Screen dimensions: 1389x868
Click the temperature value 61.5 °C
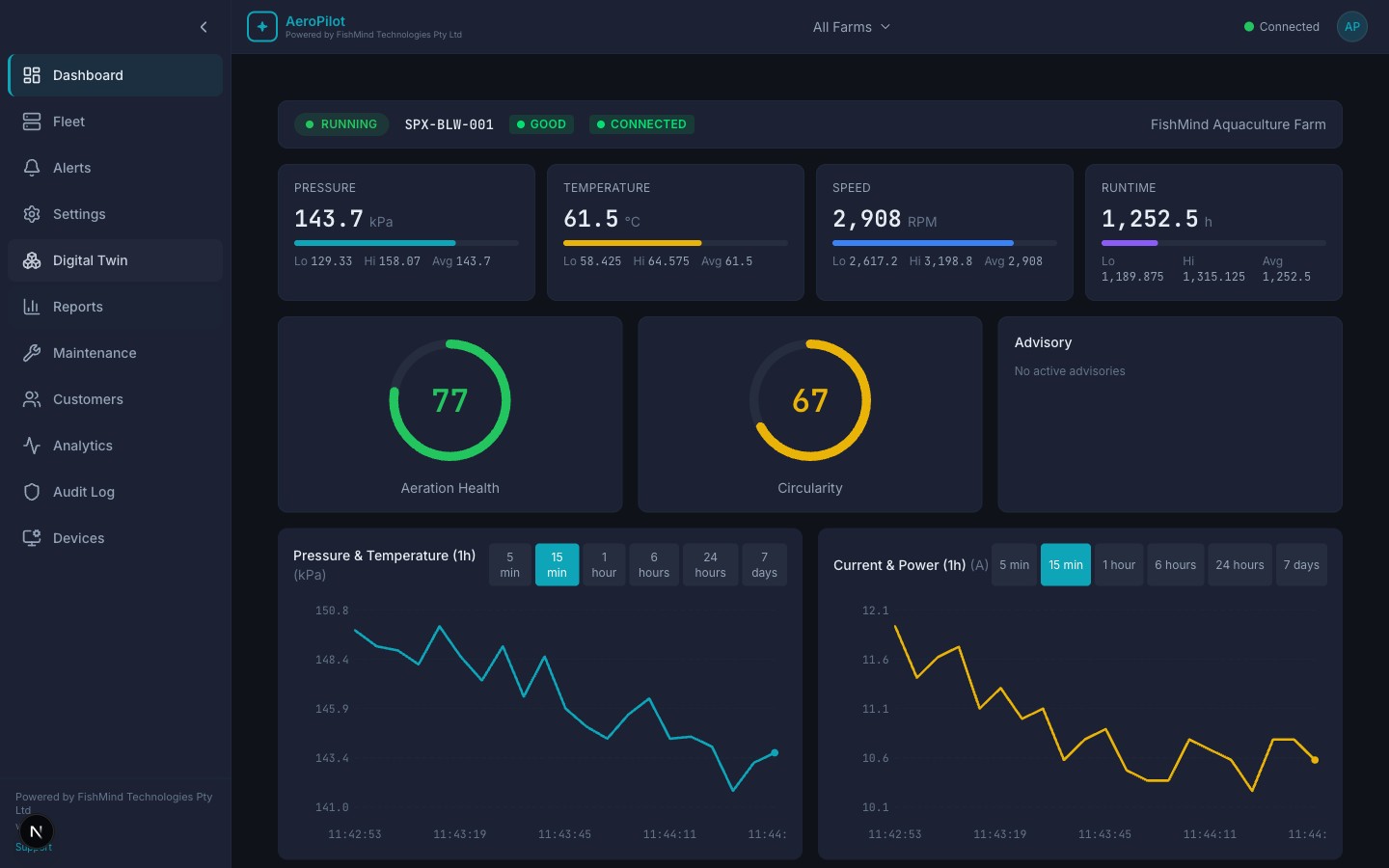coord(602,220)
